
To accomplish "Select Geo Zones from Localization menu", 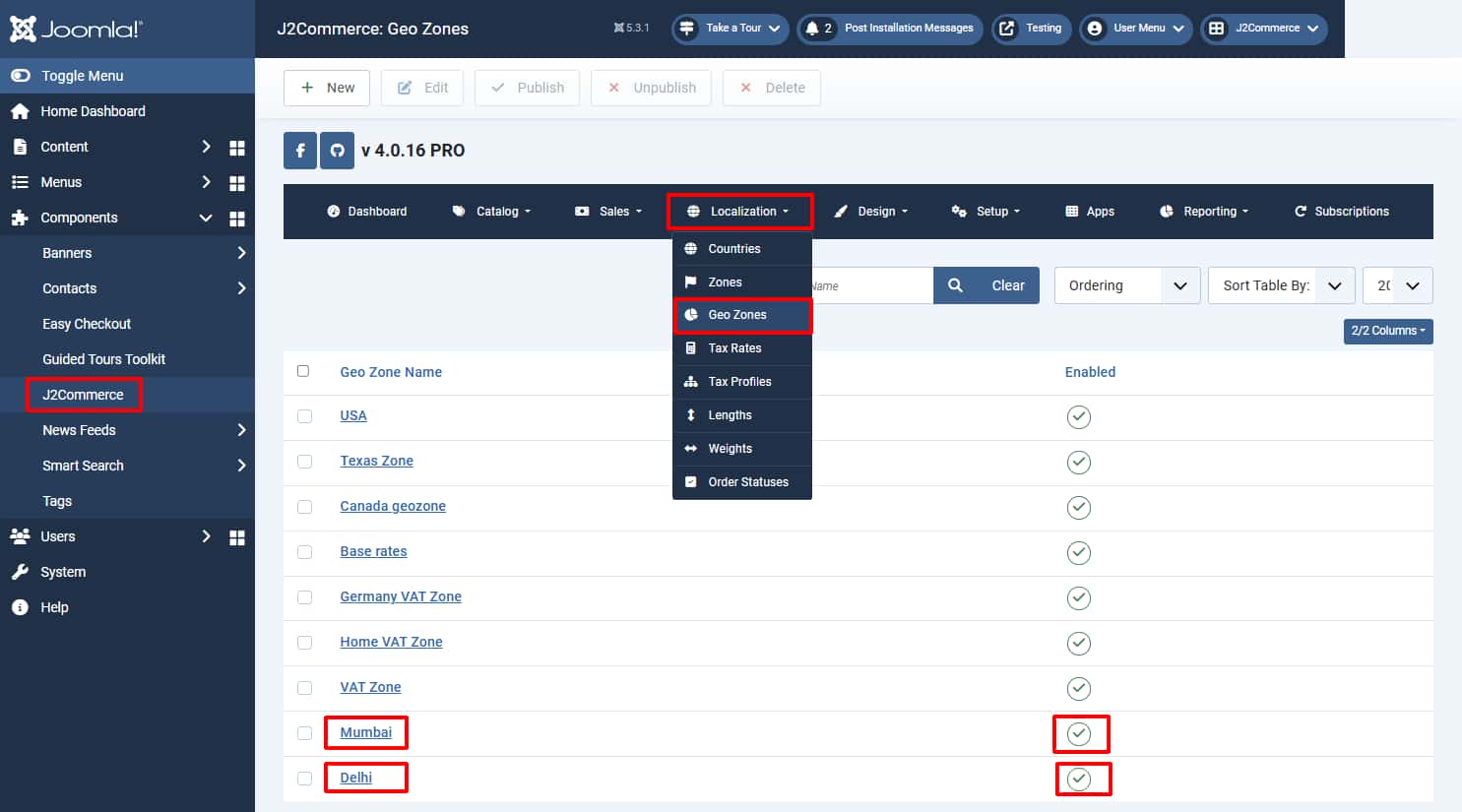I will (742, 315).
